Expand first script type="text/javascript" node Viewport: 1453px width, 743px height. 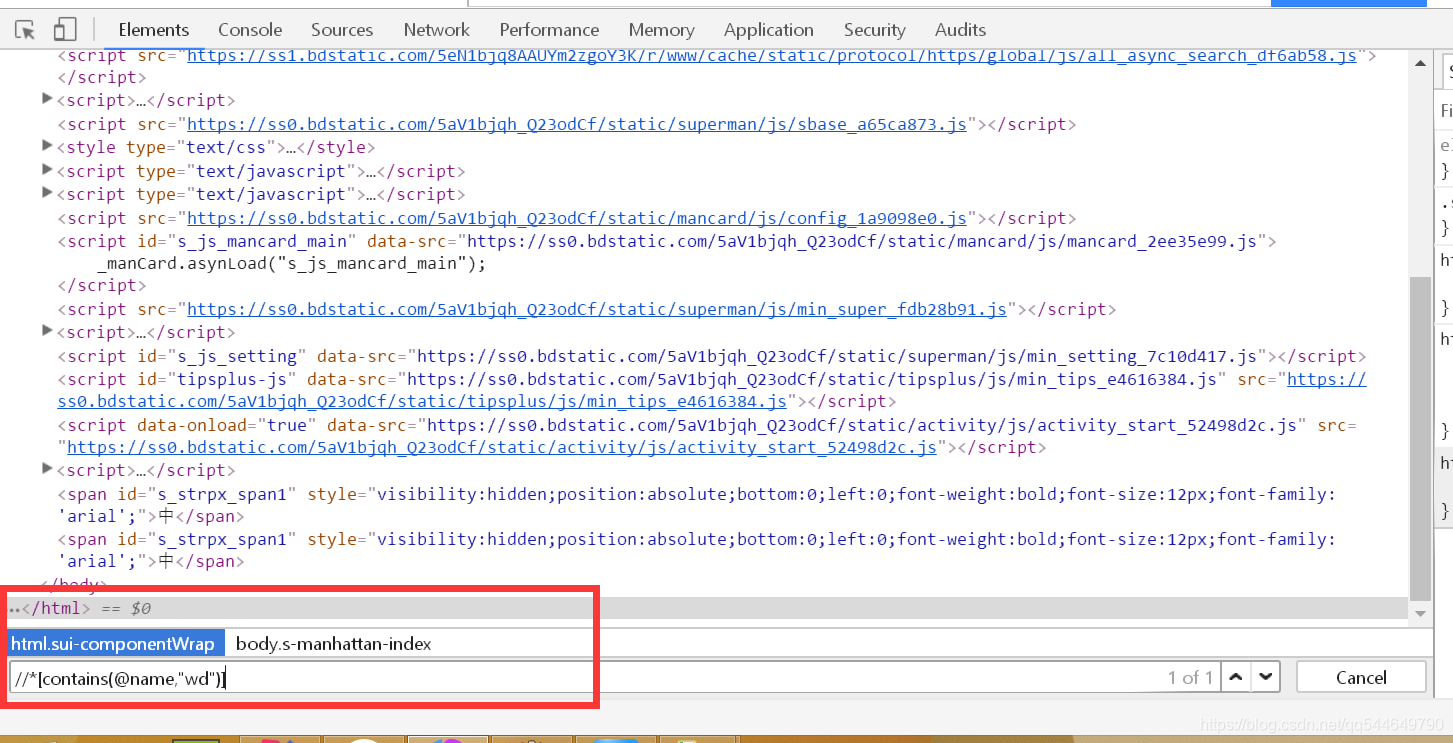pos(47,170)
